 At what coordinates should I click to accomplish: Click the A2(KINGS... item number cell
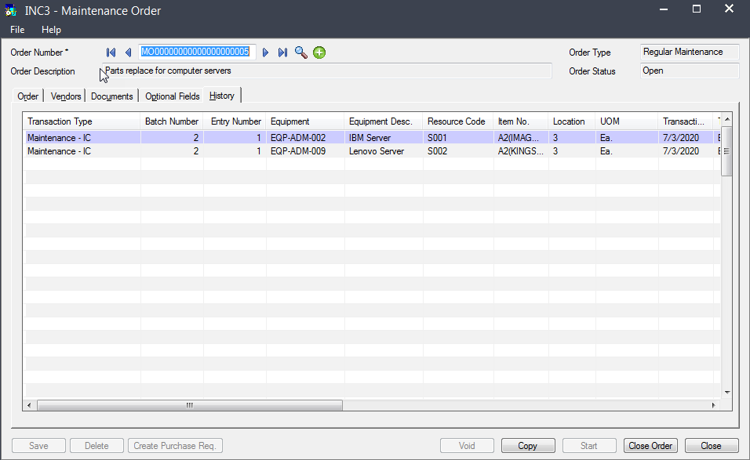[x=521, y=151]
